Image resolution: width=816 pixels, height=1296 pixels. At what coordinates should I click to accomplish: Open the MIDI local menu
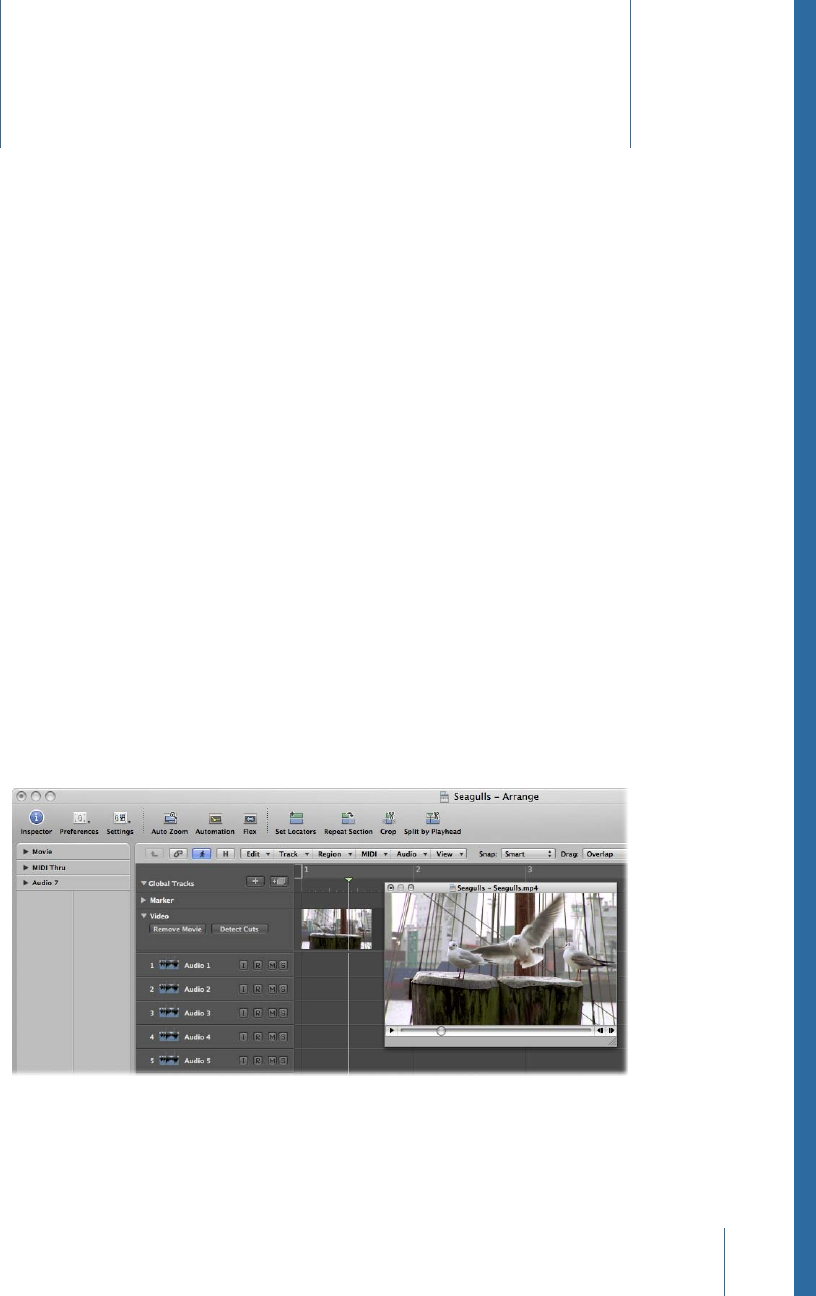click(374, 854)
